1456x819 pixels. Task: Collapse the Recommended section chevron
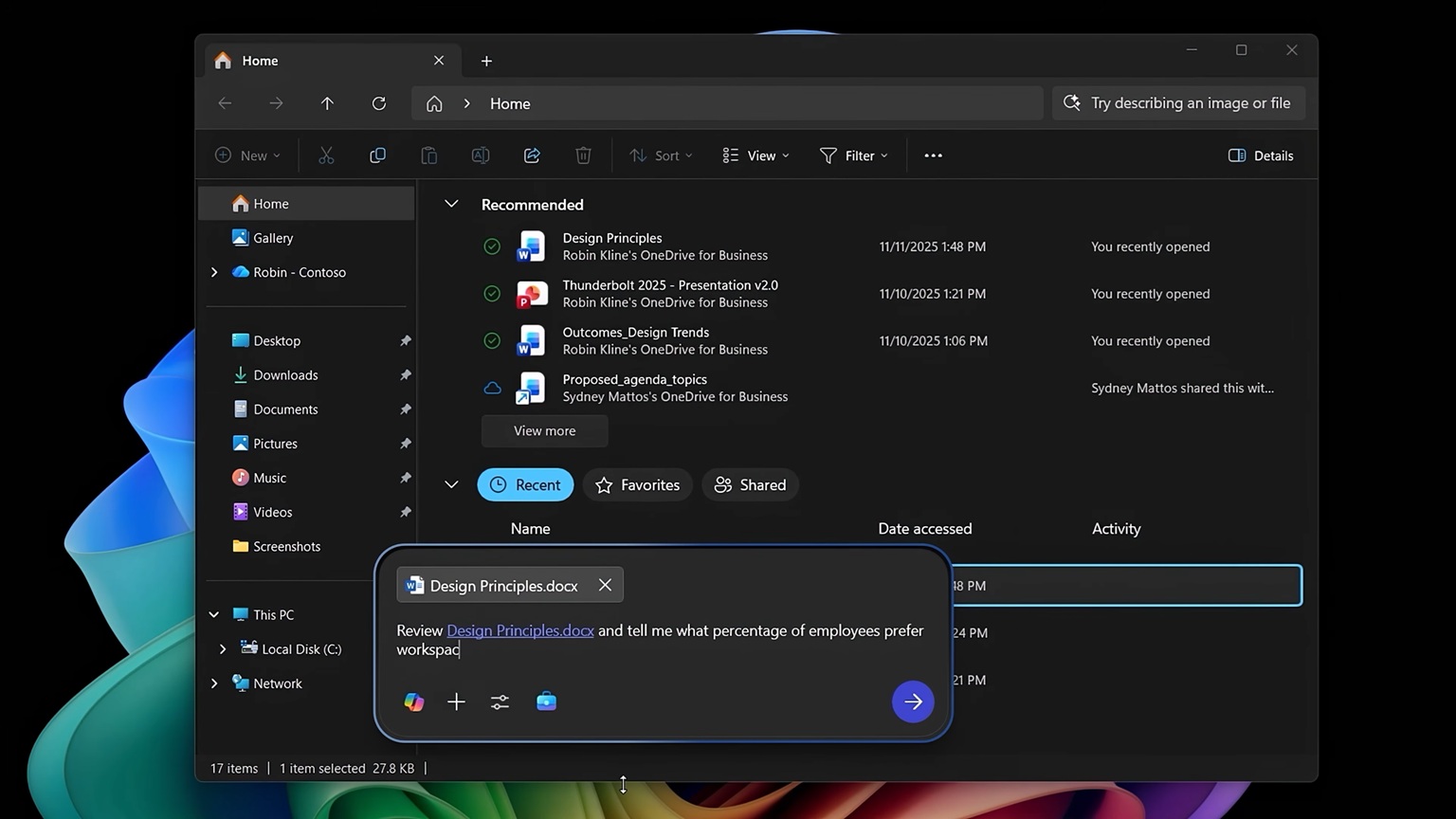[451, 203]
